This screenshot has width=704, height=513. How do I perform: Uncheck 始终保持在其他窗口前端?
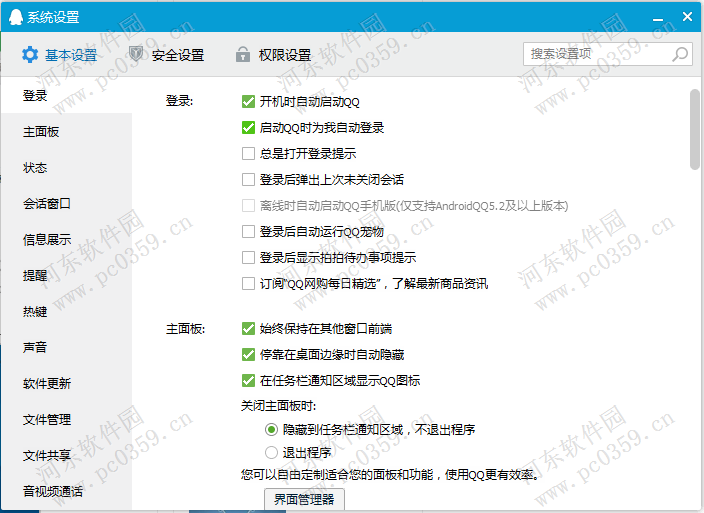pos(248,329)
